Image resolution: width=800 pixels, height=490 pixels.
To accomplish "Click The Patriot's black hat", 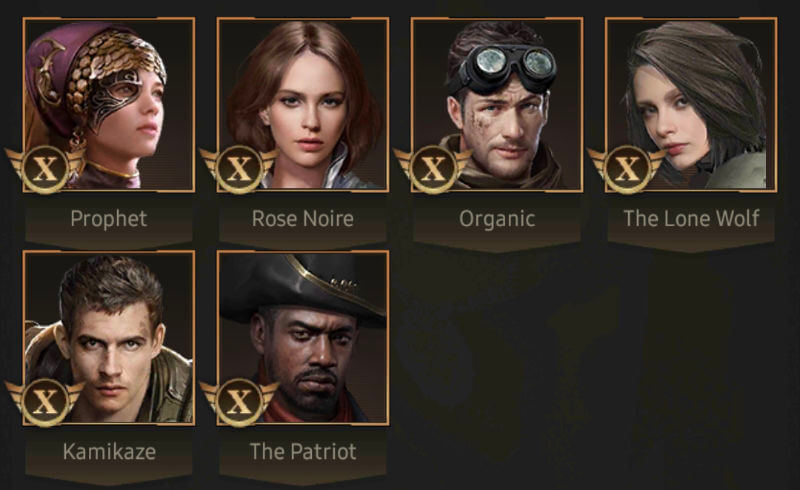I will [303, 288].
